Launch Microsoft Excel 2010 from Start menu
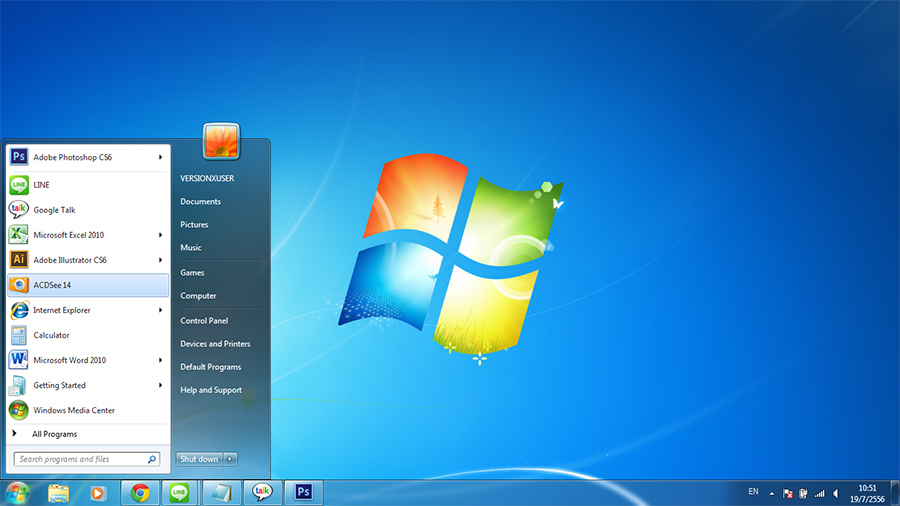The image size is (900, 506). tap(88, 235)
